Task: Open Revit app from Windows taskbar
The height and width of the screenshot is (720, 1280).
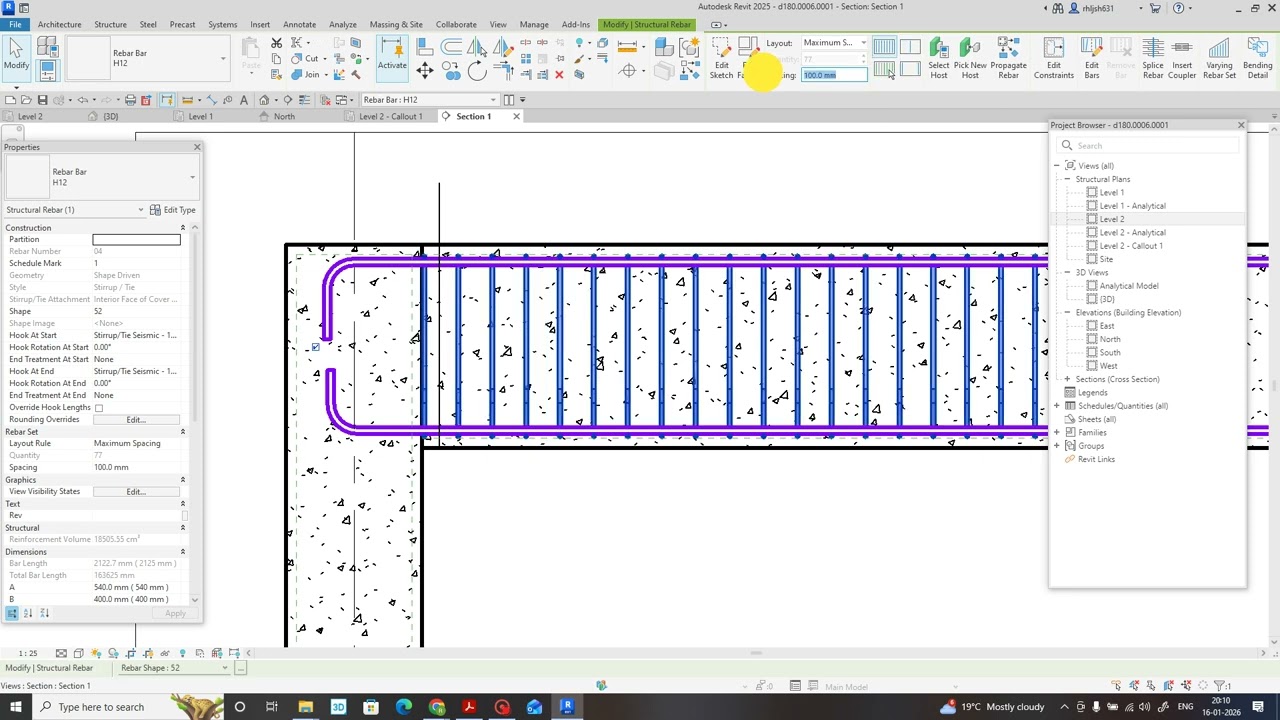Action: tap(567, 707)
